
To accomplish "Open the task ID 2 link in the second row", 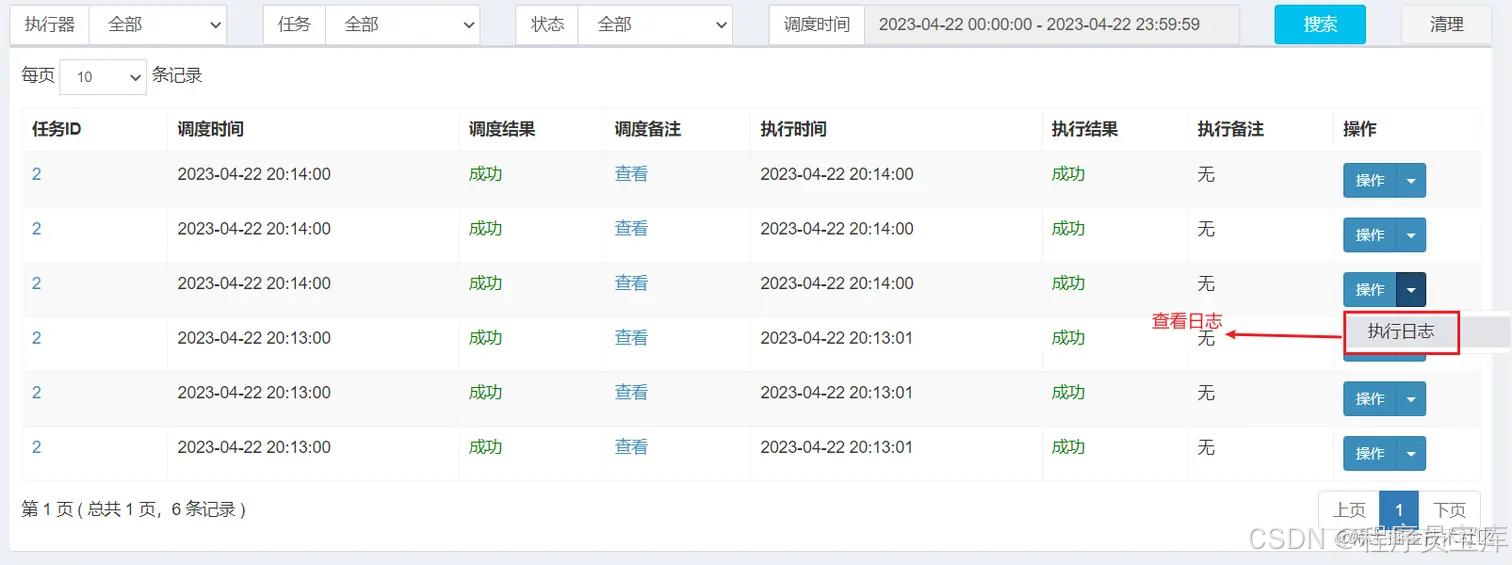I will tap(37, 228).
